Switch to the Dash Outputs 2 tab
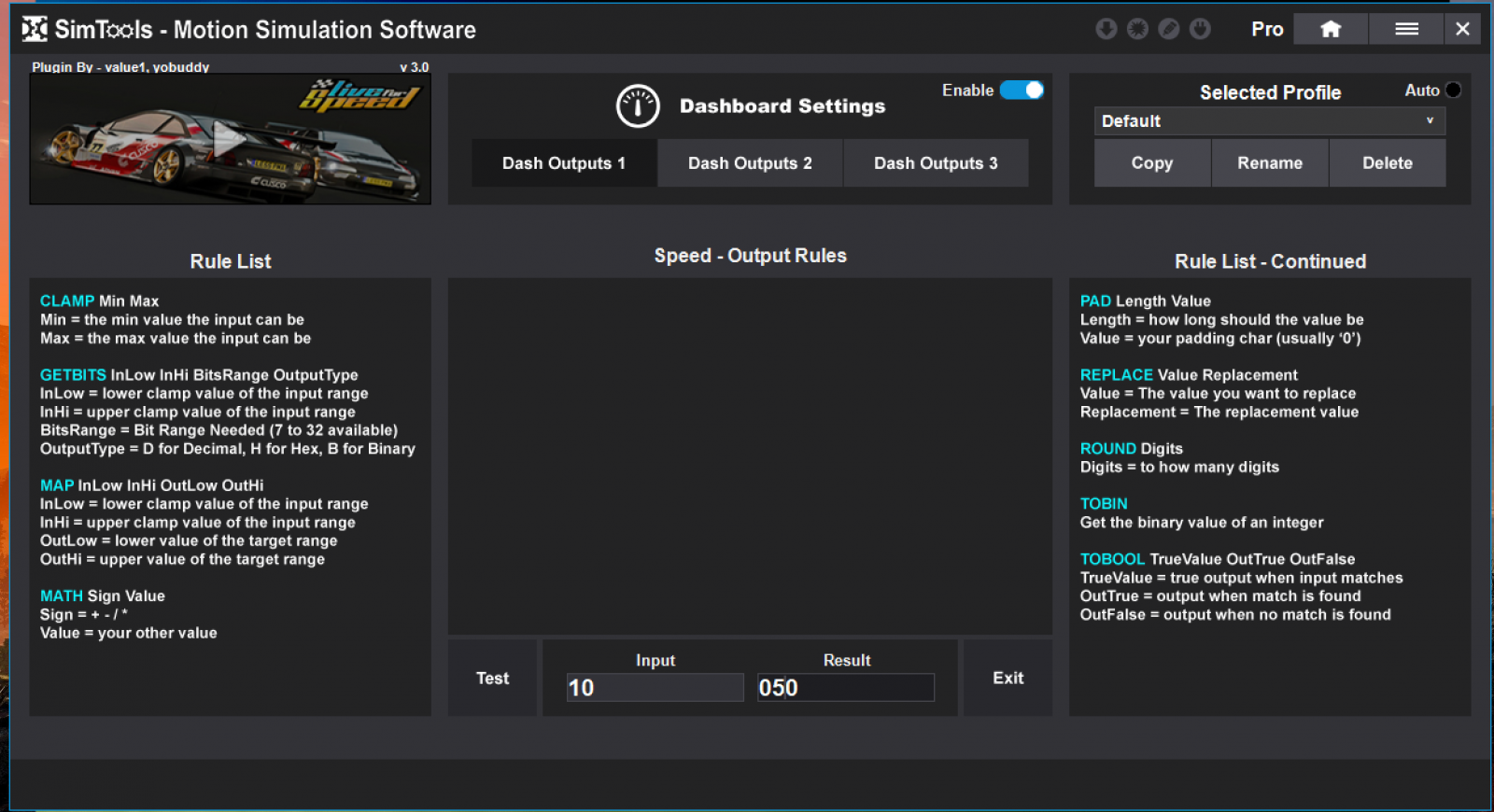This screenshot has height=812, width=1494. 750,163
